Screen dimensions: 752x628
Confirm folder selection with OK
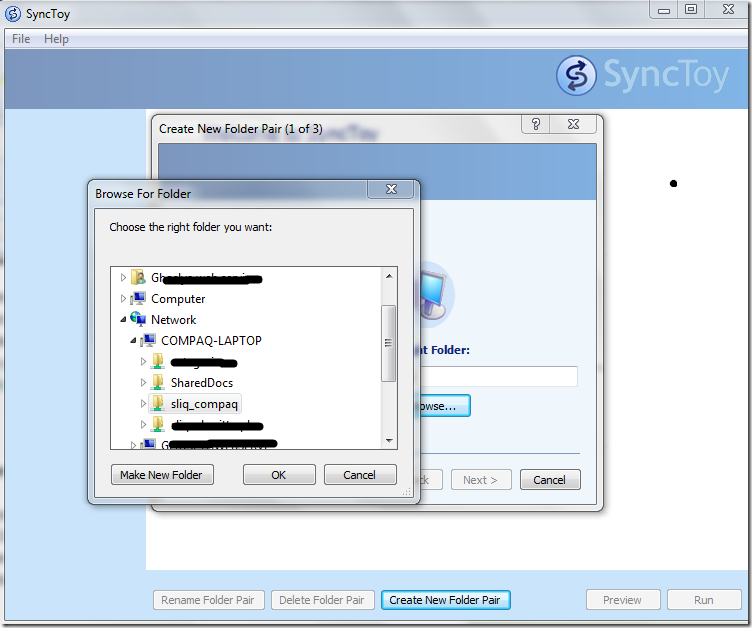pyautogui.click(x=279, y=474)
